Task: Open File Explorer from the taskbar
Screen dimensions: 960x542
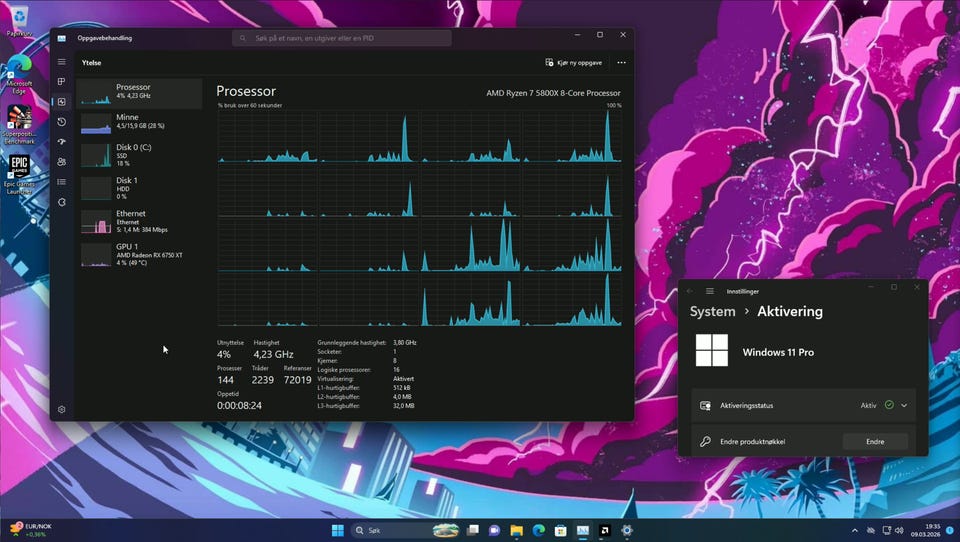Action: coord(517,530)
